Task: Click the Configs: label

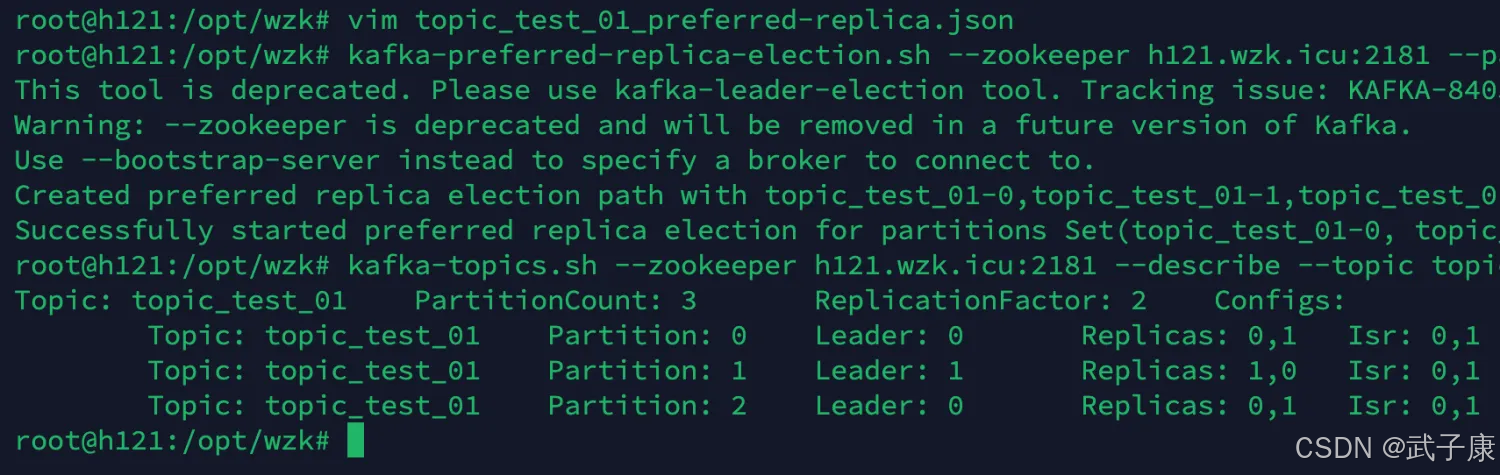Action: tap(1280, 300)
